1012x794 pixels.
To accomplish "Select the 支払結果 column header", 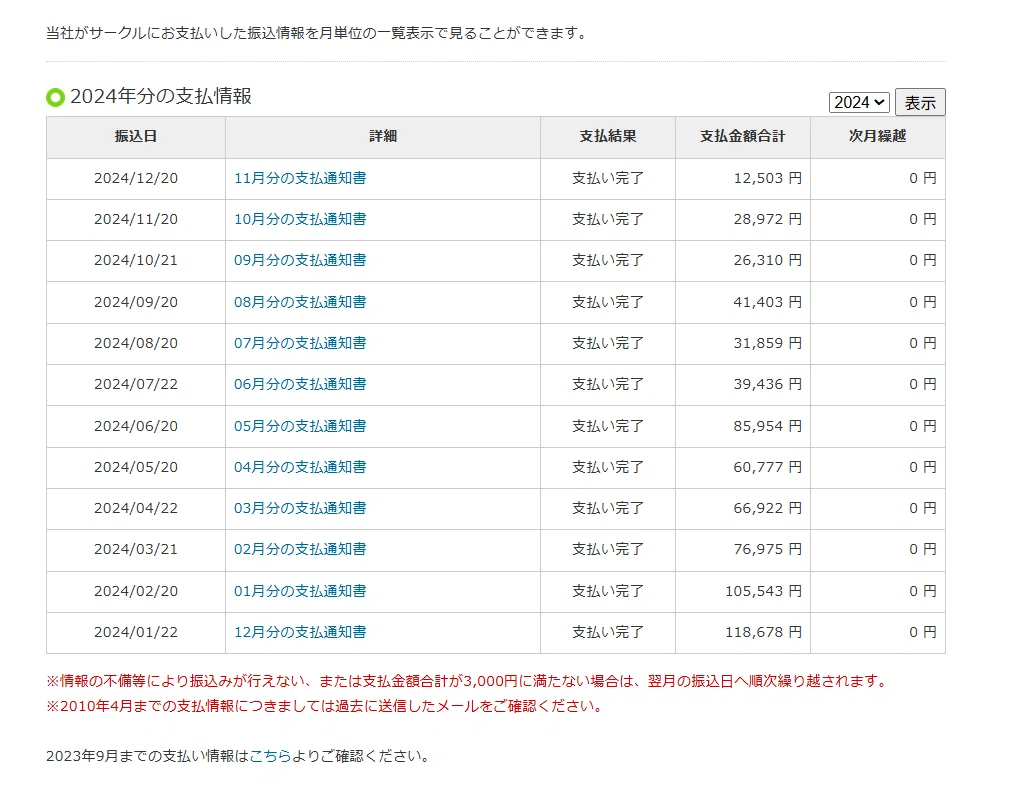I will click(x=608, y=136).
